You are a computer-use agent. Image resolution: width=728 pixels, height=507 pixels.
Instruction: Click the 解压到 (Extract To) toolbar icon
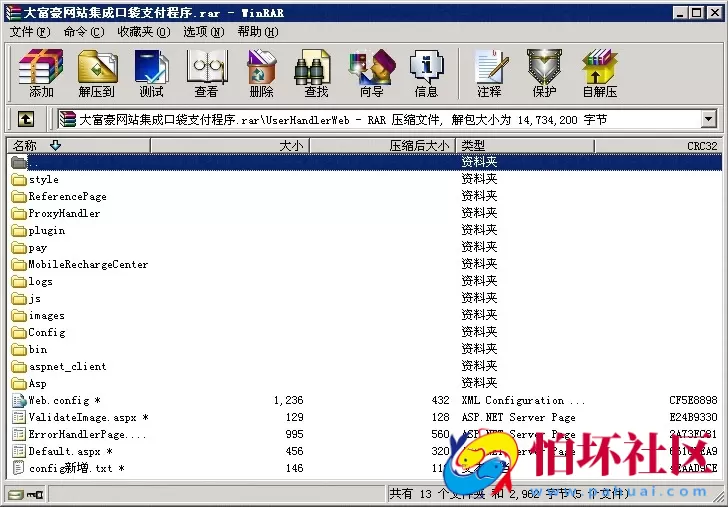97,73
